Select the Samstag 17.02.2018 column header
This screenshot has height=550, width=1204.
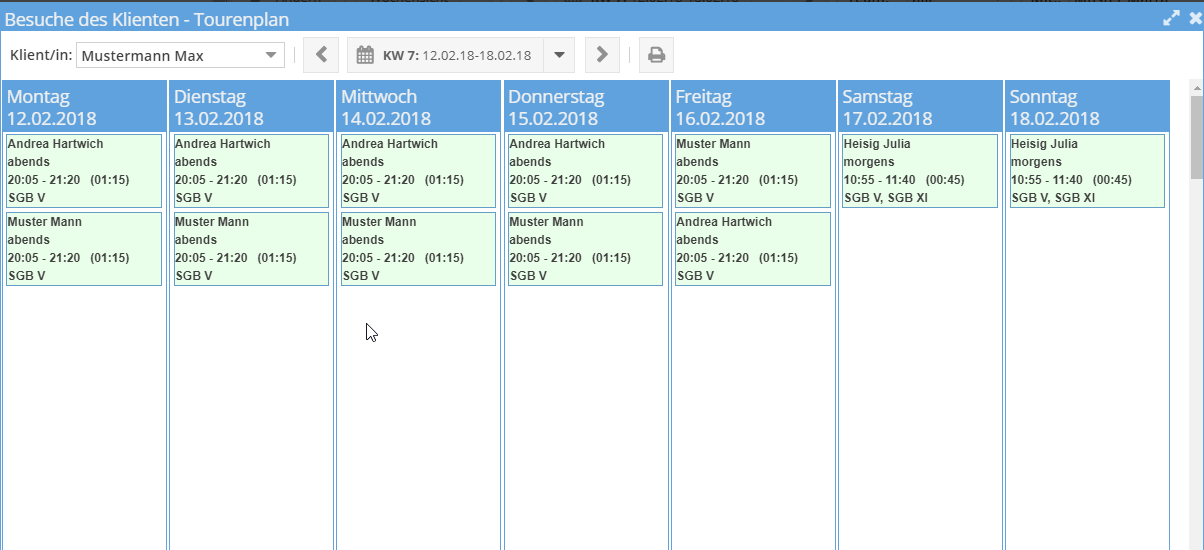[919, 107]
